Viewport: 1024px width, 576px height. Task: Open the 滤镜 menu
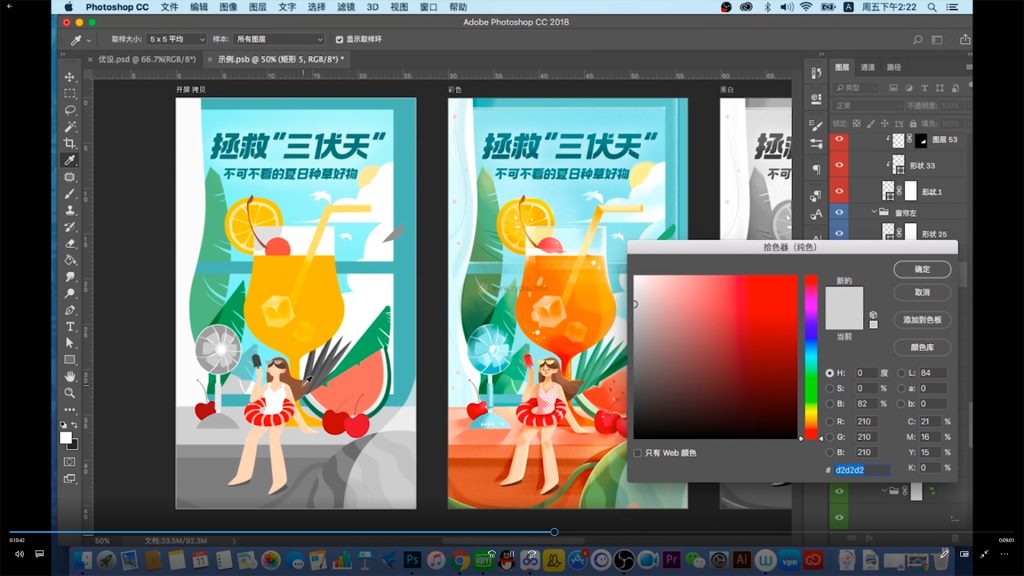(x=346, y=7)
